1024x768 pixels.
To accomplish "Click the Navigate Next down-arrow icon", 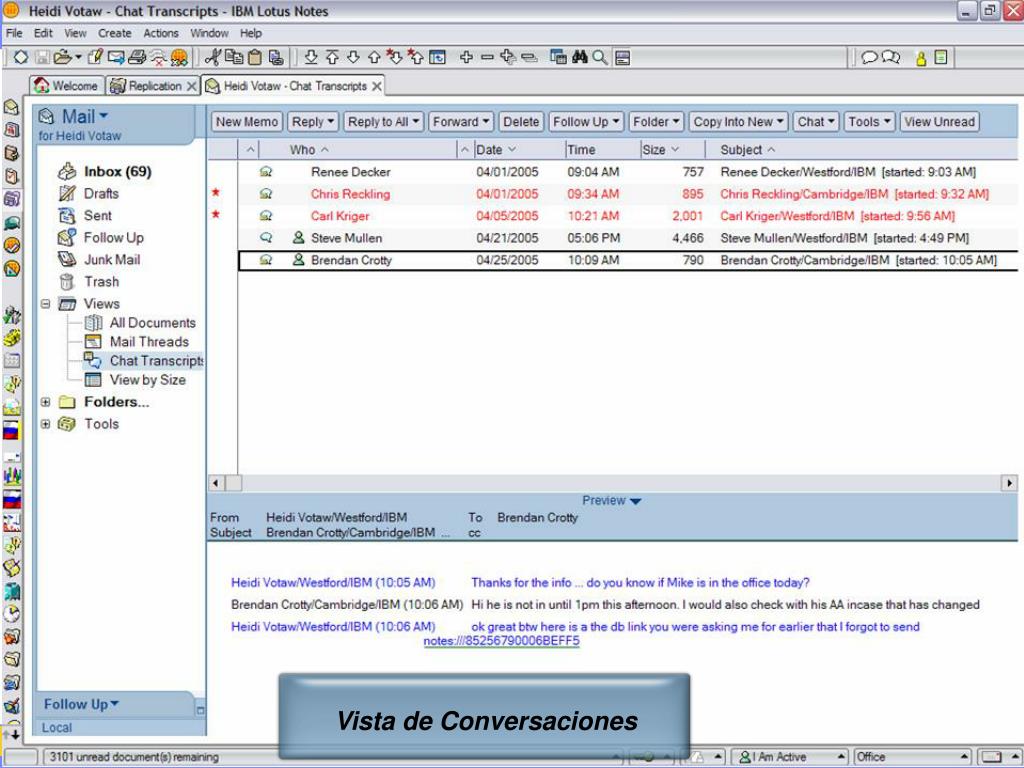I will click(x=353, y=57).
